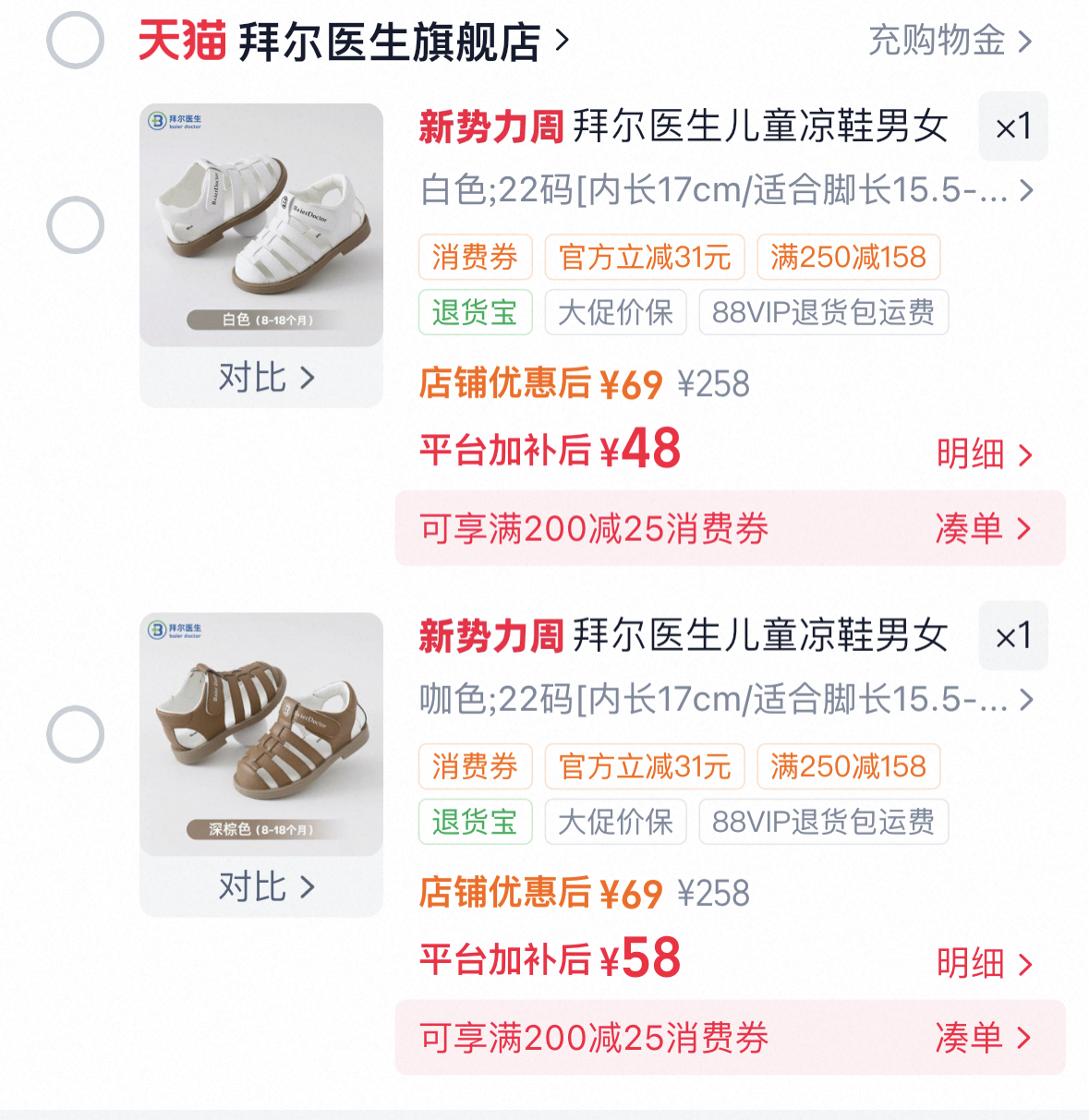Tap 对比 button under white sandals
This screenshot has height=1120, width=1089.
(265, 378)
